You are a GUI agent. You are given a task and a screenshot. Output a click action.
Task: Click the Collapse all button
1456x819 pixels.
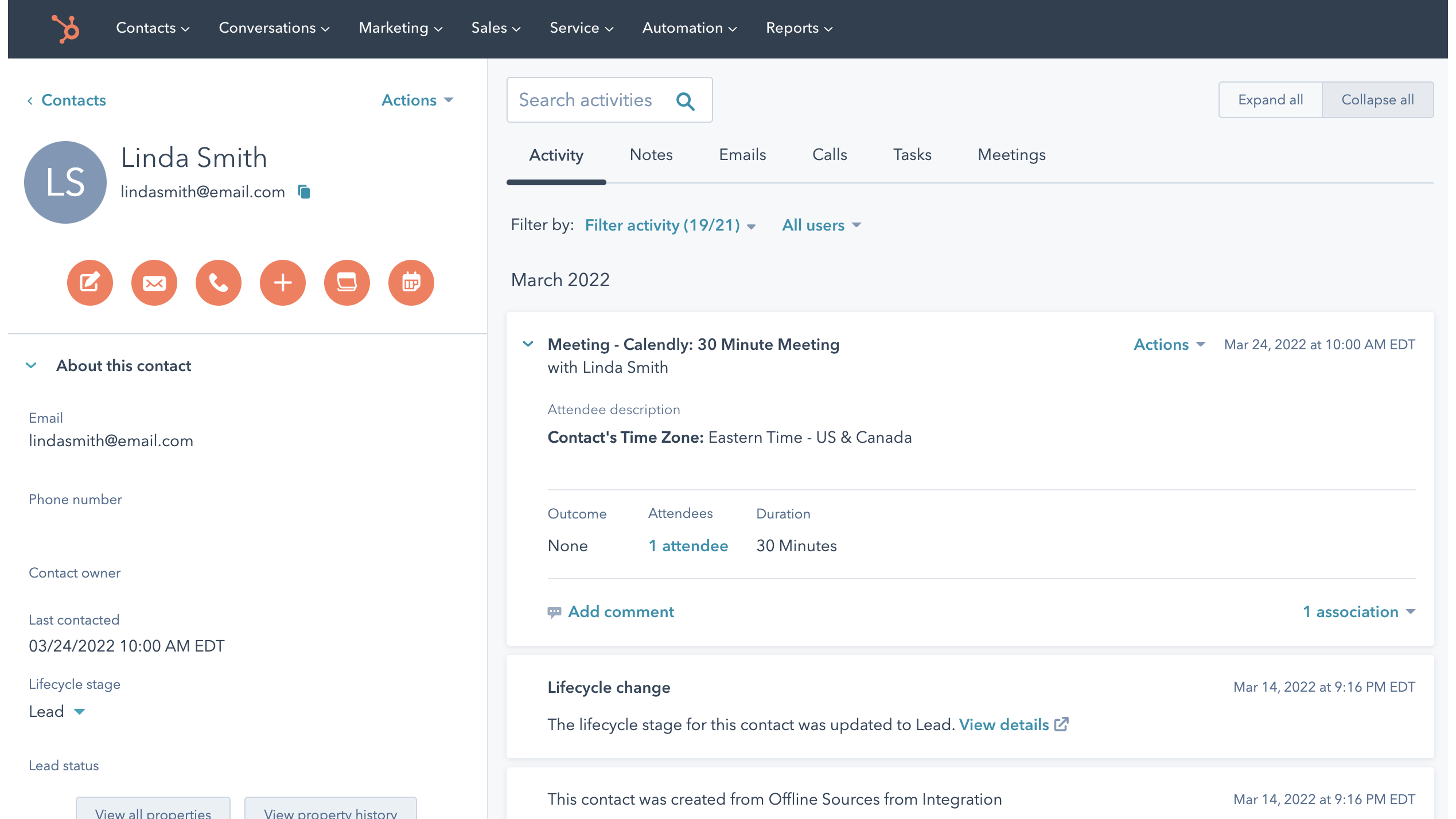coord(1377,100)
